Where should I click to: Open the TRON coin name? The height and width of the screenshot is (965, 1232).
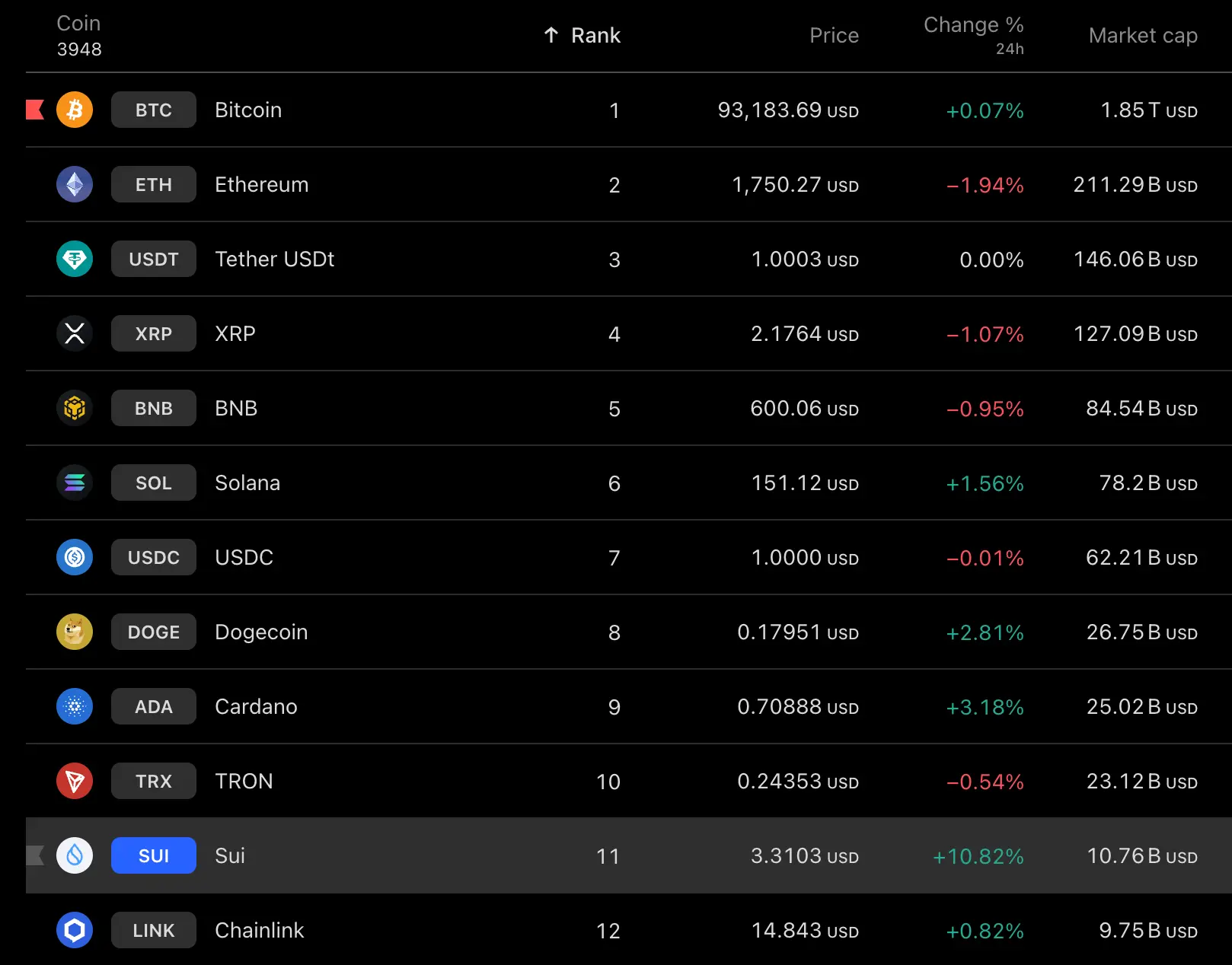244,781
